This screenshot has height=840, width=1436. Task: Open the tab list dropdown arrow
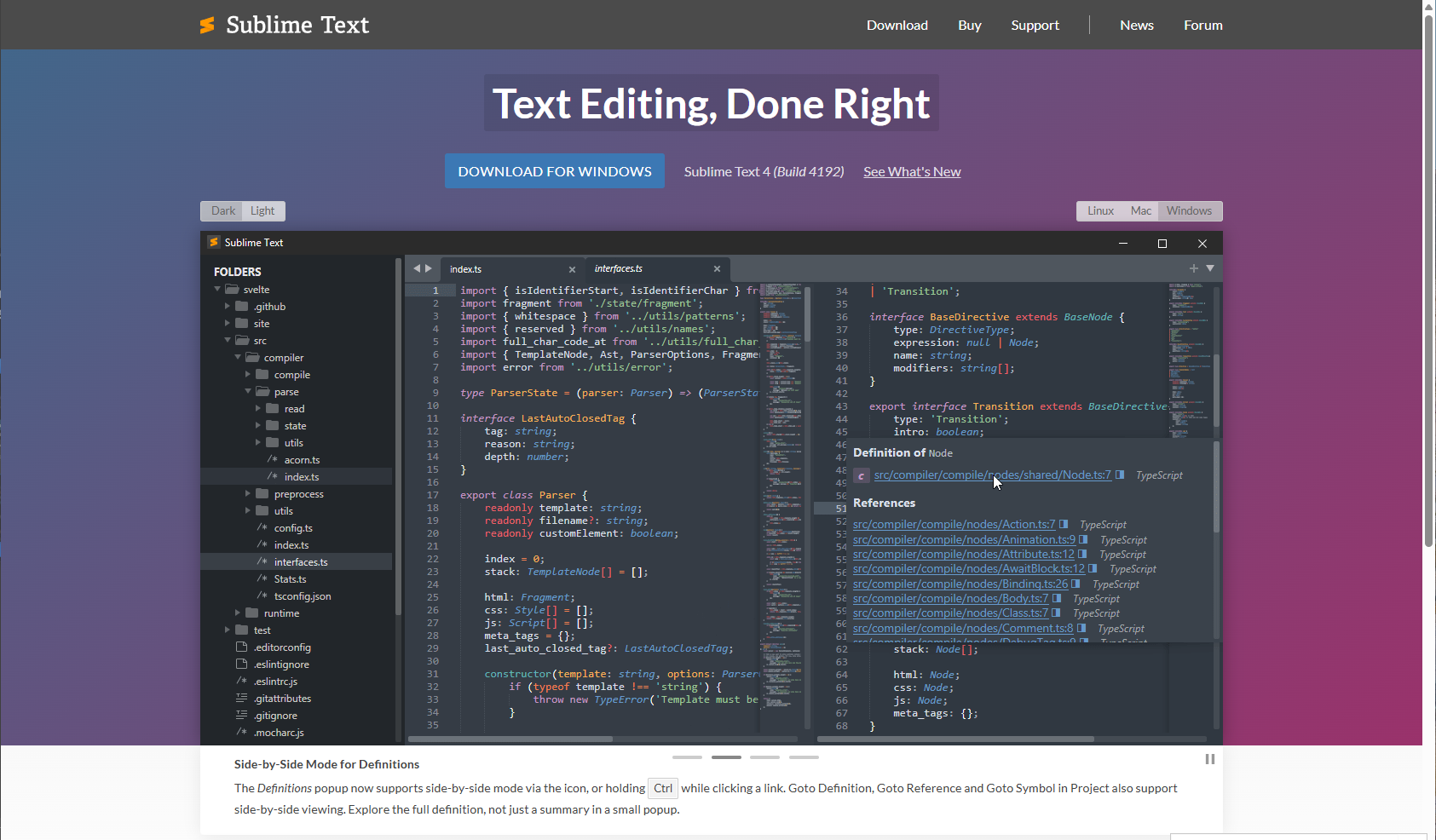[x=1210, y=268]
